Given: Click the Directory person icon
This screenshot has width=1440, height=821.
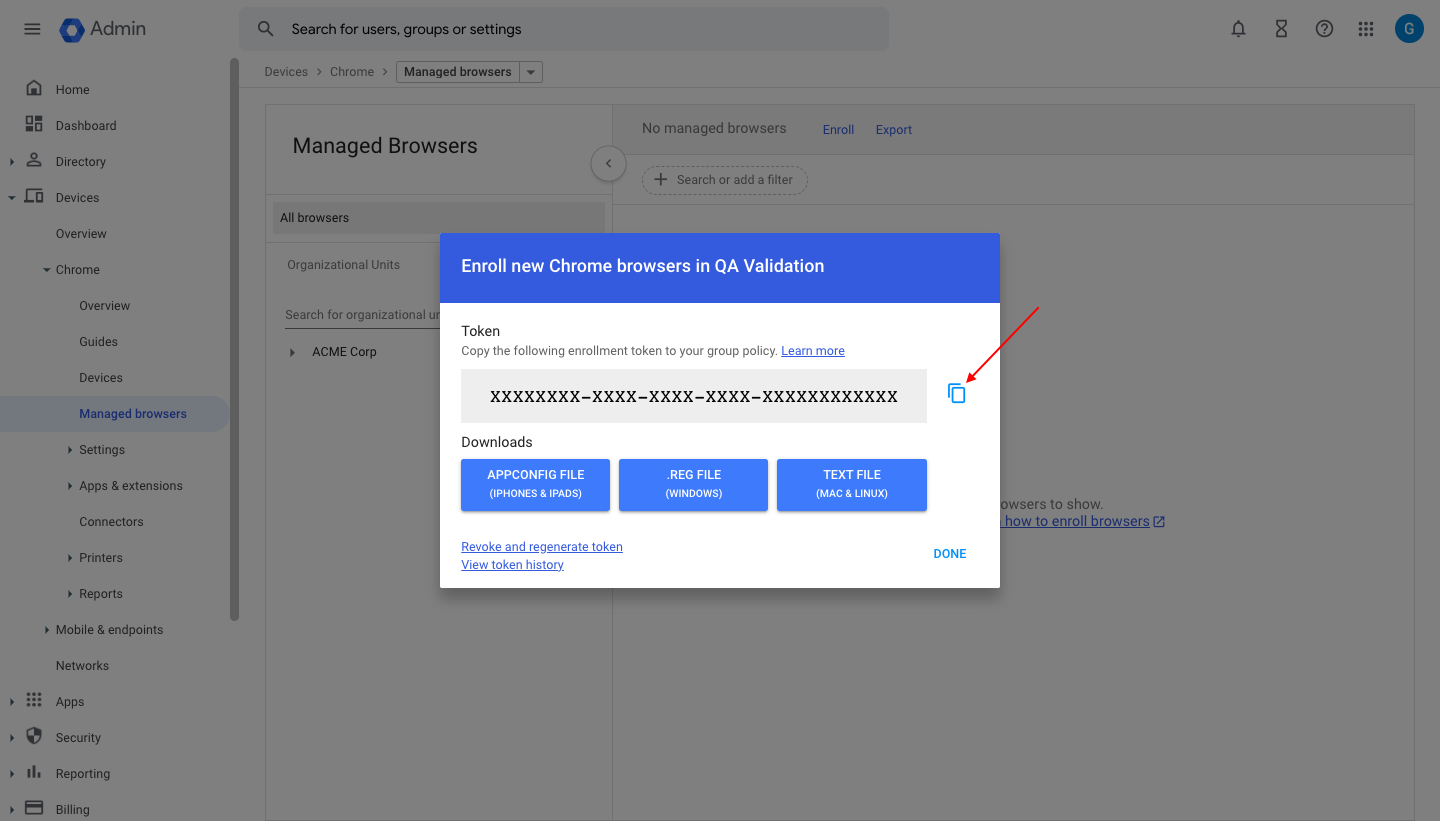Looking at the screenshot, I should point(34,160).
